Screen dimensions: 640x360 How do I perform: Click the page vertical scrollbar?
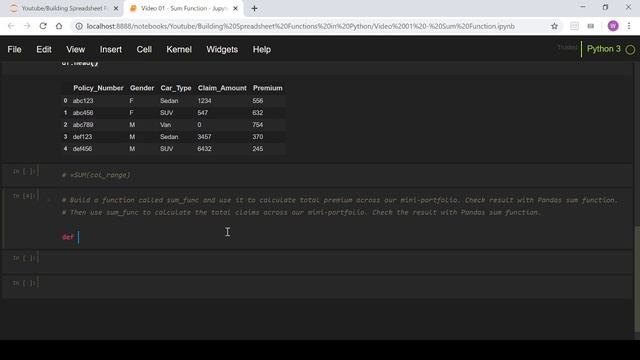pyautogui.click(x=637, y=279)
